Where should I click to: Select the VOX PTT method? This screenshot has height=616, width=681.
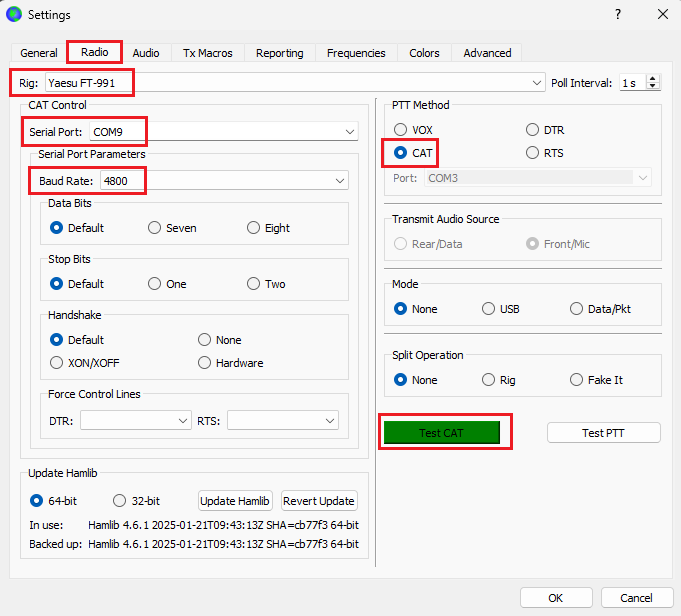[401, 130]
